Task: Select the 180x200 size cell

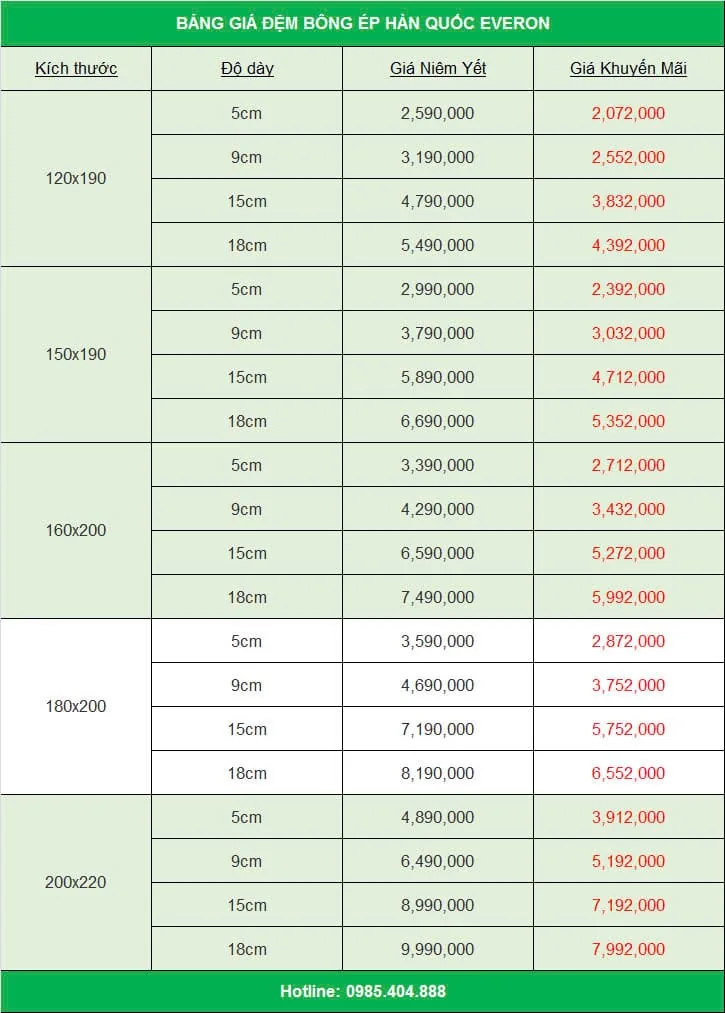Action: point(76,706)
